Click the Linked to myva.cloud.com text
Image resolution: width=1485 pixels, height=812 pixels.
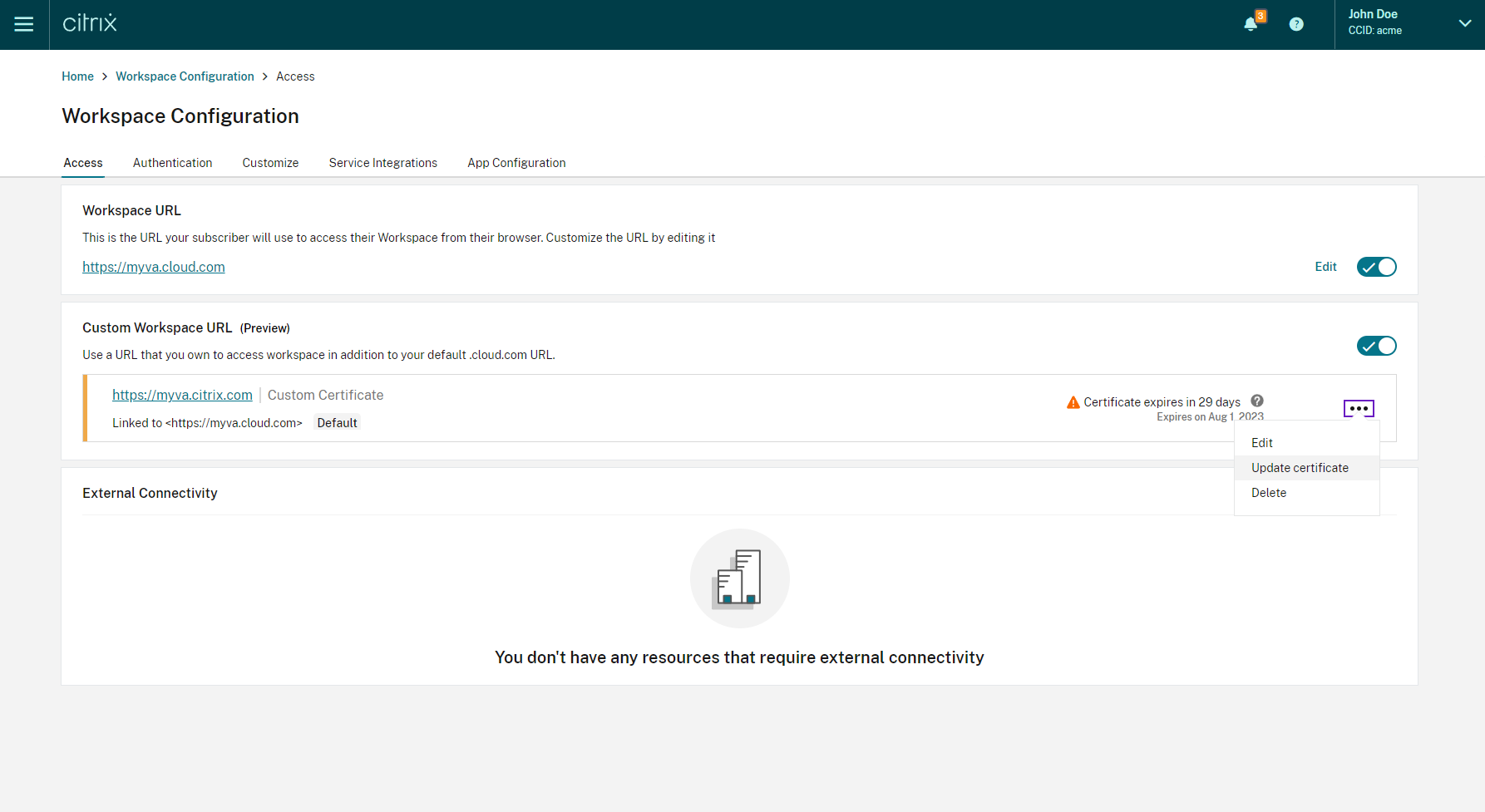coord(207,423)
